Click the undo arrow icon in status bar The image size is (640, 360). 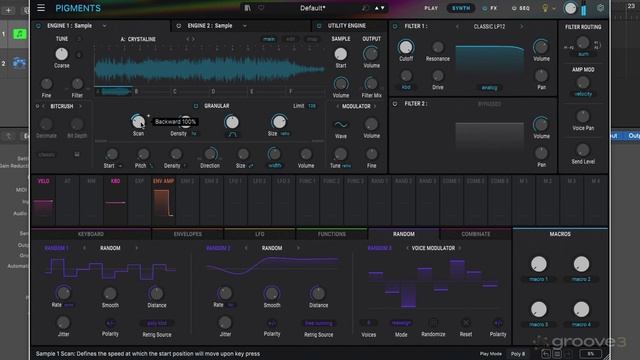546,354
